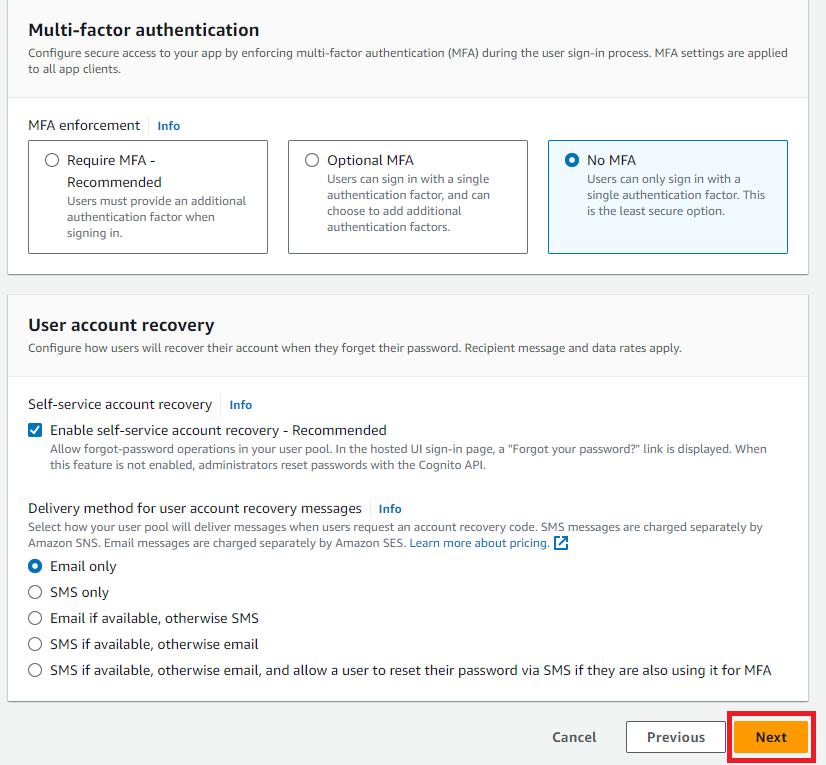Choose SMS only delivery method

[x=36, y=592]
